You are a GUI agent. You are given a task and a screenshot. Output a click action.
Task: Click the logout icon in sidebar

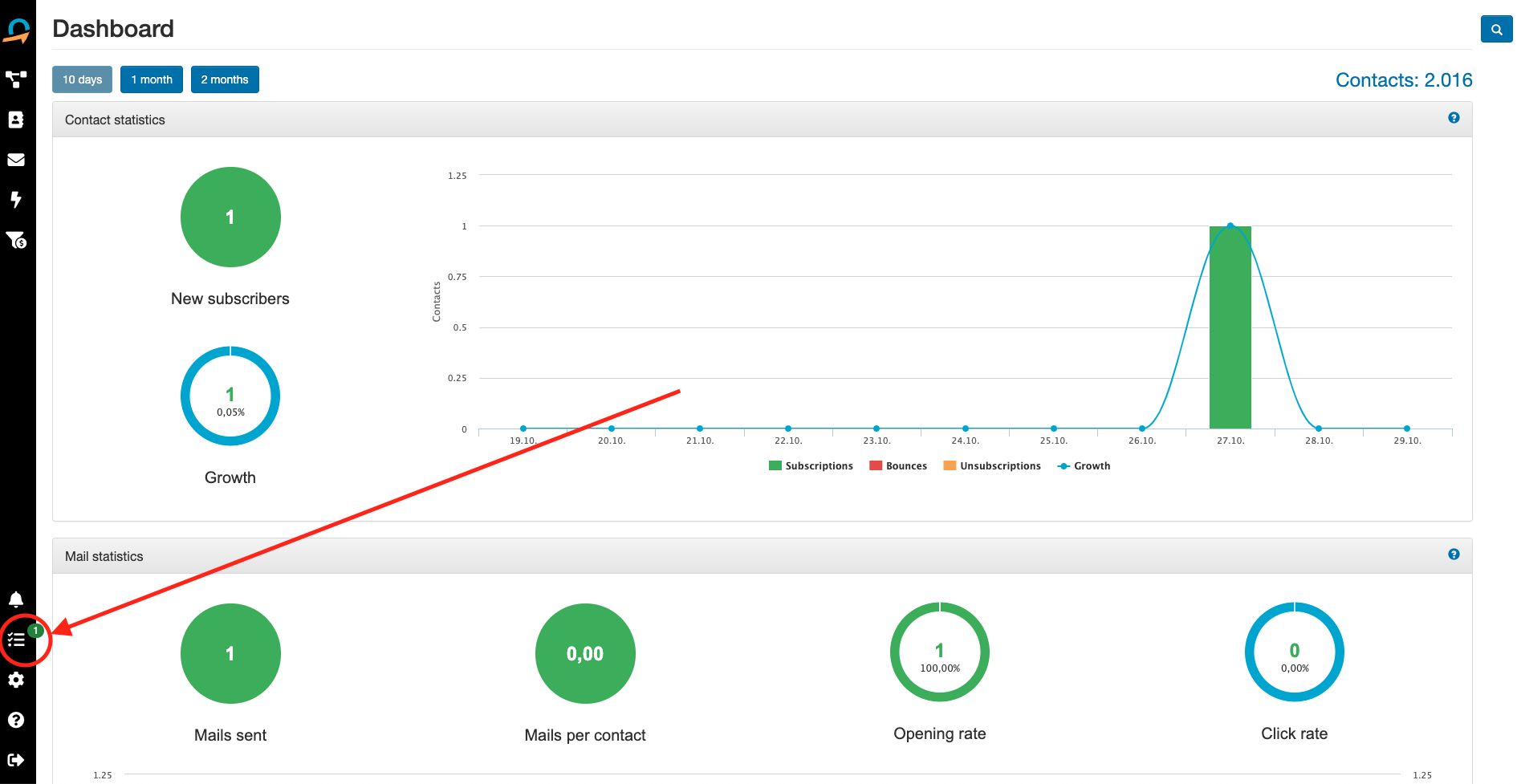[x=16, y=760]
